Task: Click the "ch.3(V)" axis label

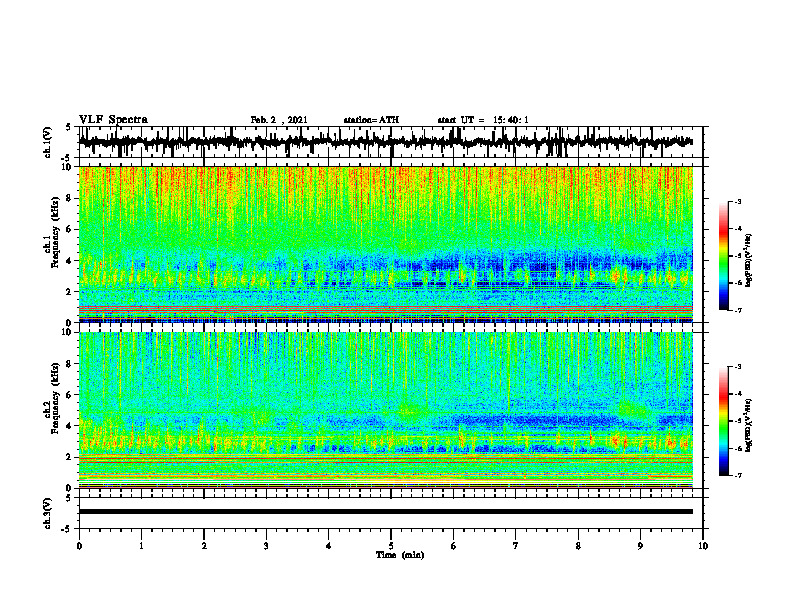Action: pos(48,513)
